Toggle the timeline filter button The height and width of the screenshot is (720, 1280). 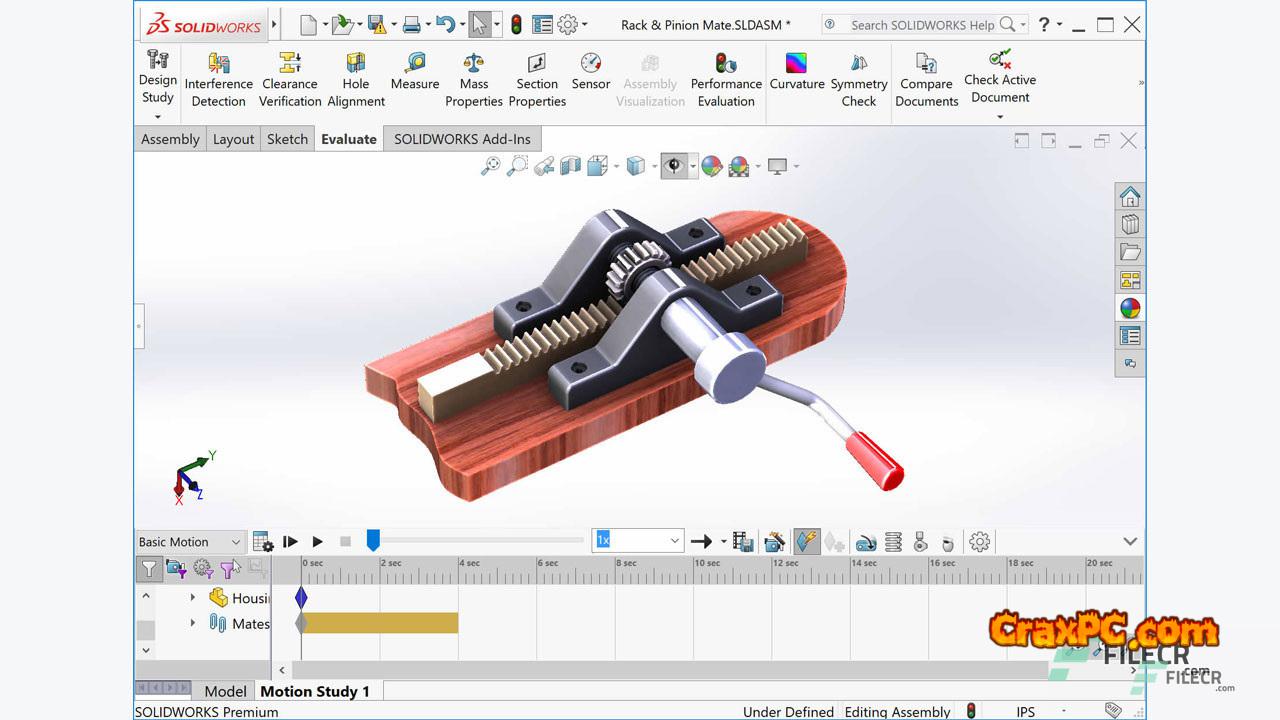pyautogui.click(x=149, y=569)
